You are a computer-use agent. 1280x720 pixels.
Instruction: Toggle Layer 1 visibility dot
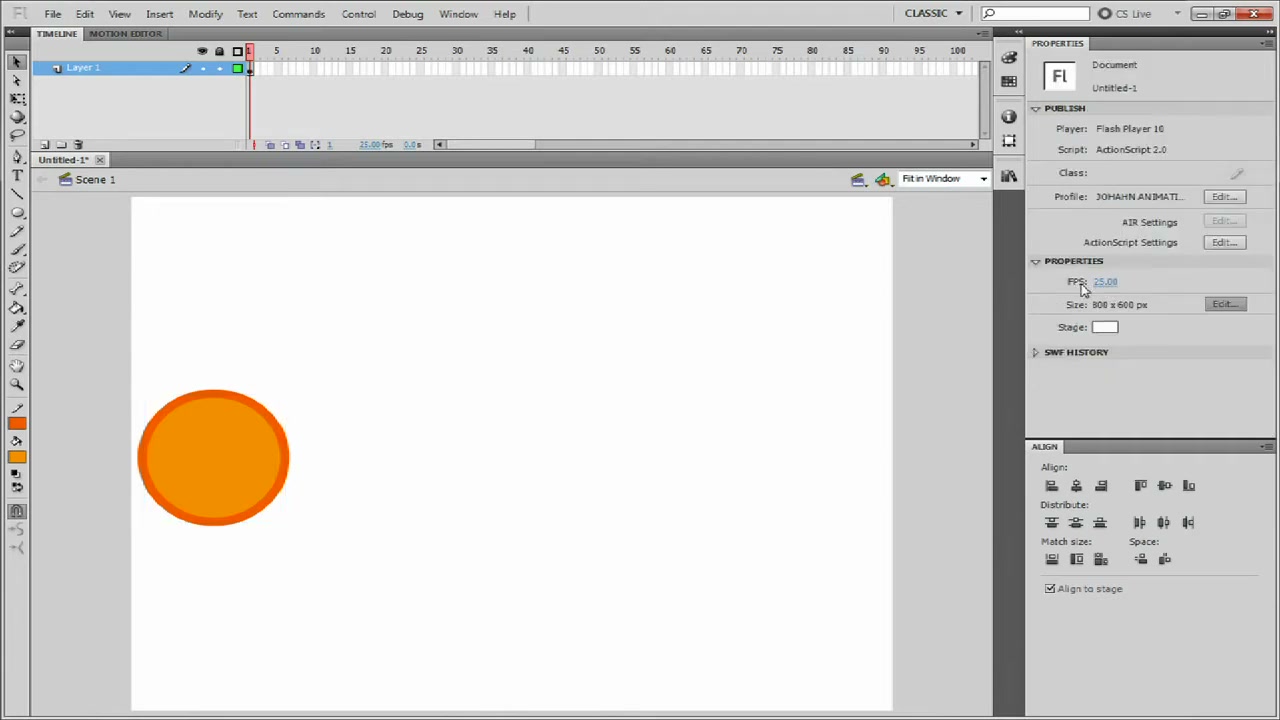203,68
